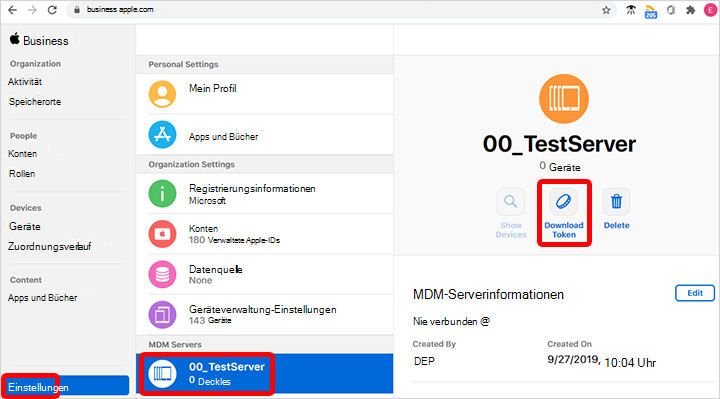Click the orange extension badge showing 205

(651, 11)
